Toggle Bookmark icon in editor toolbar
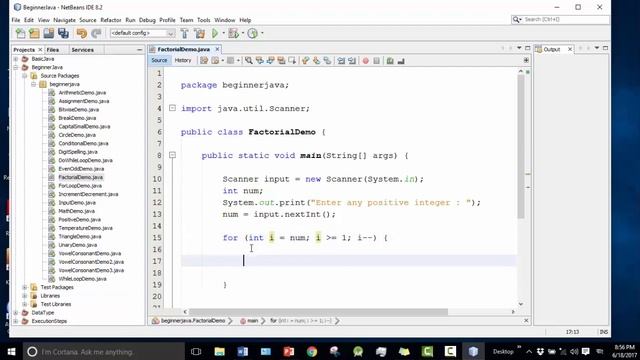The width and height of the screenshot is (640, 360). coord(327,60)
